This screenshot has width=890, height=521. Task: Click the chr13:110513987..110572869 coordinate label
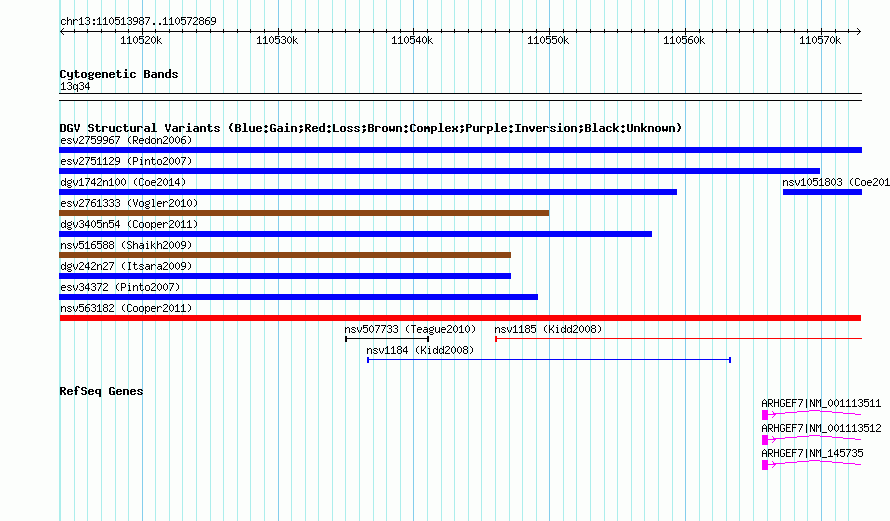(138, 22)
